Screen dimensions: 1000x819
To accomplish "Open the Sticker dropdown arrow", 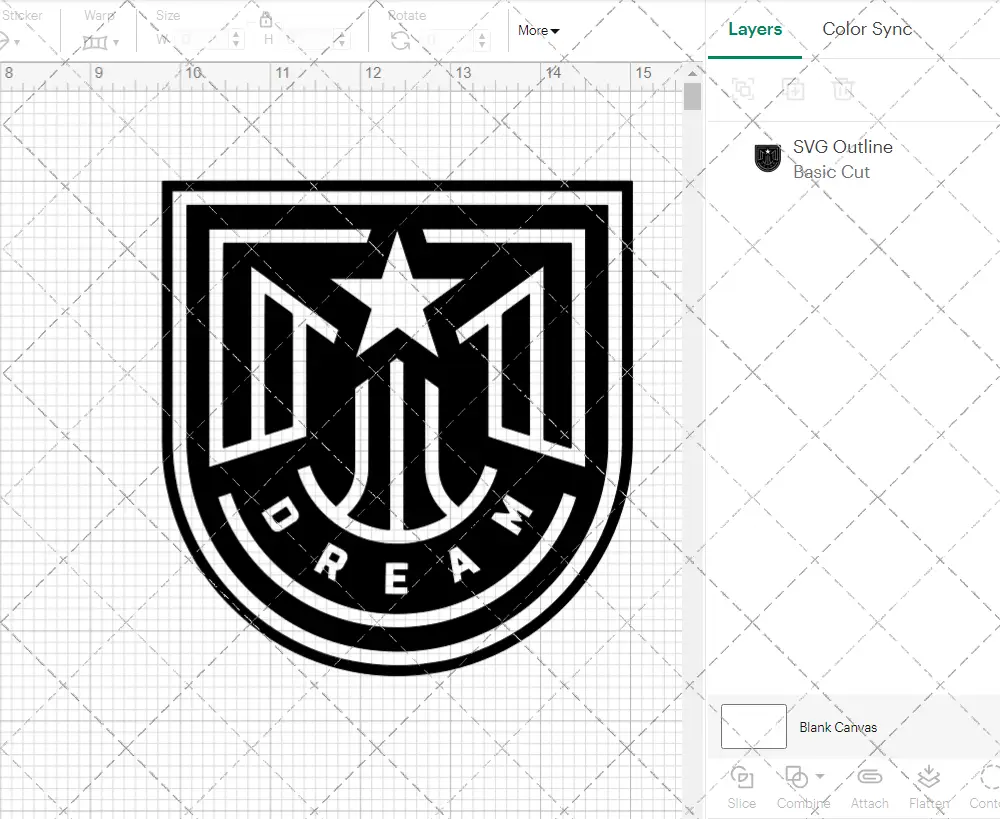I will 17,43.
